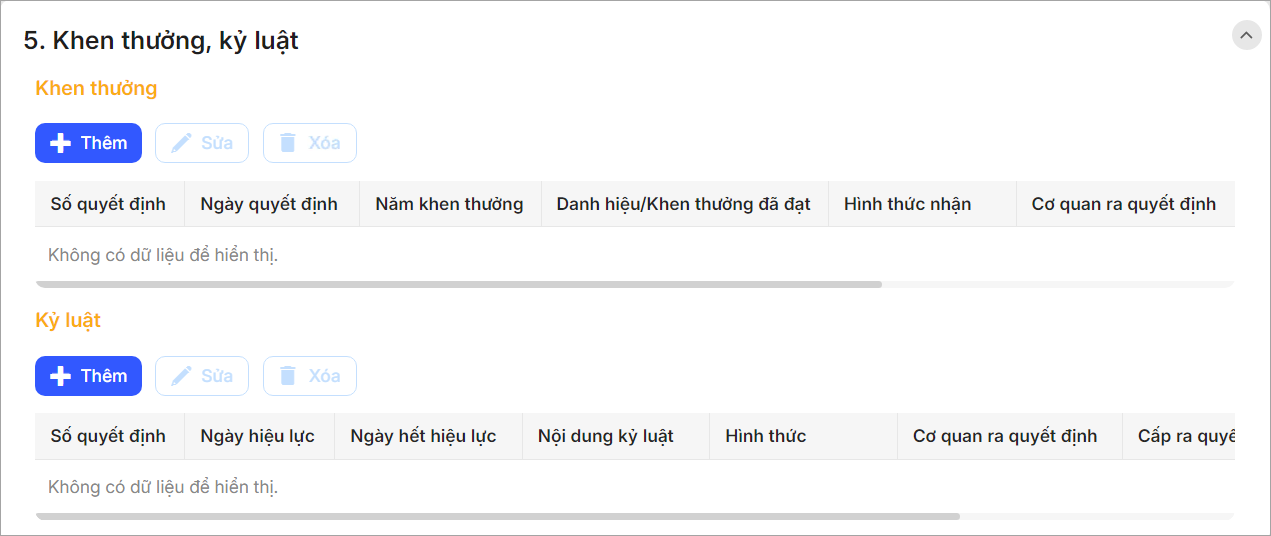Collapse the Khen thưởng, kỷ luật section
Image resolution: width=1271 pixels, height=536 pixels.
click(1246, 36)
